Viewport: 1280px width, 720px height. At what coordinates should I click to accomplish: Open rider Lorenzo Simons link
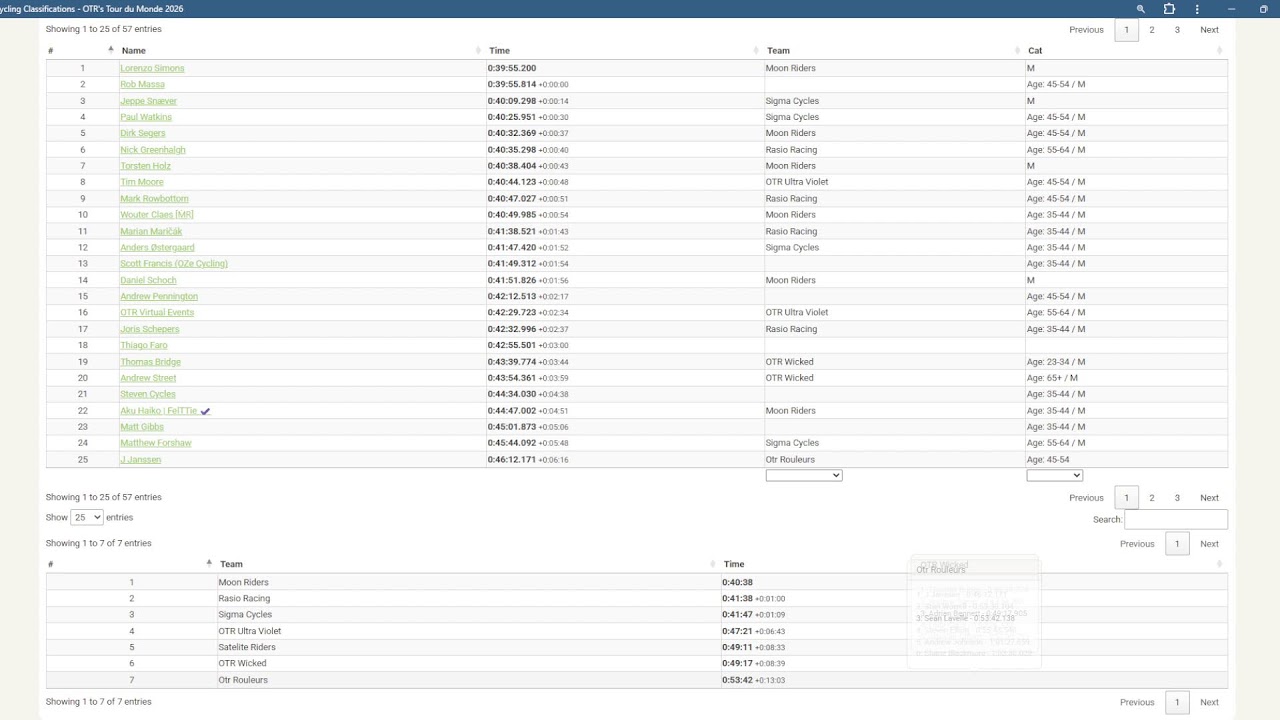tap(152, 68)
